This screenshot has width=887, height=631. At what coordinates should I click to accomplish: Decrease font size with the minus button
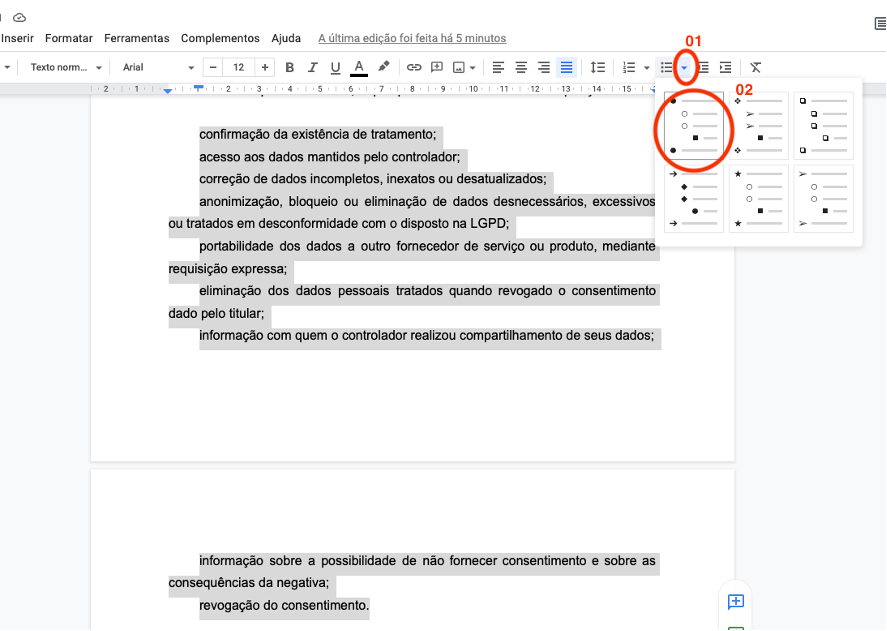click(x=211, y=67)
